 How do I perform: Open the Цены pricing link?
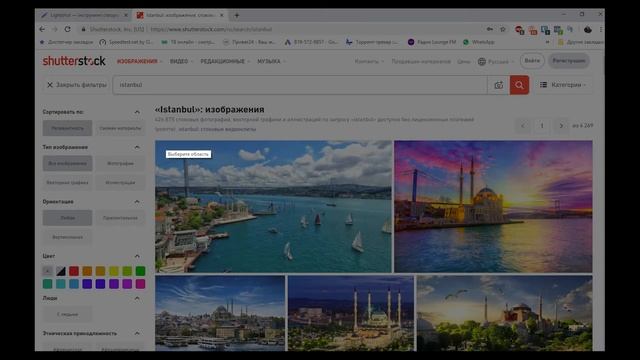pyautogui.click(x=464, y=62)
